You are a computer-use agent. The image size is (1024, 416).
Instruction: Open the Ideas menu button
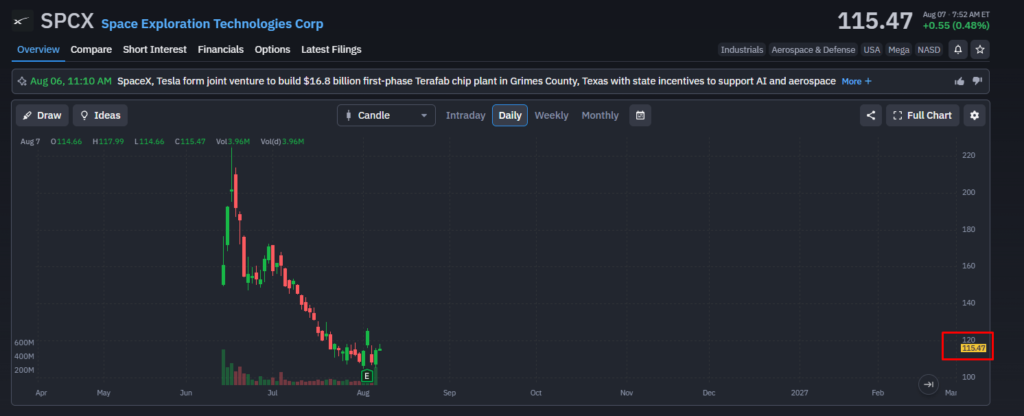pyautogui.click(x=100, y=116)
